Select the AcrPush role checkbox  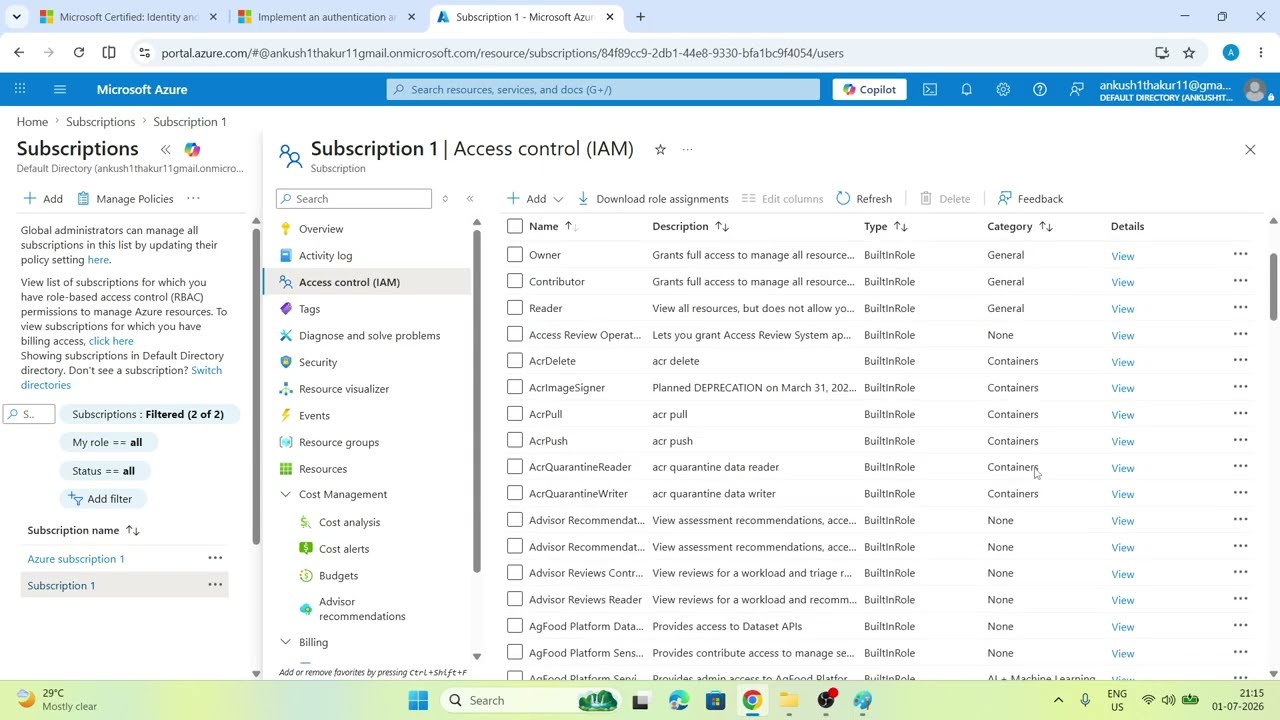click(515, 440)
